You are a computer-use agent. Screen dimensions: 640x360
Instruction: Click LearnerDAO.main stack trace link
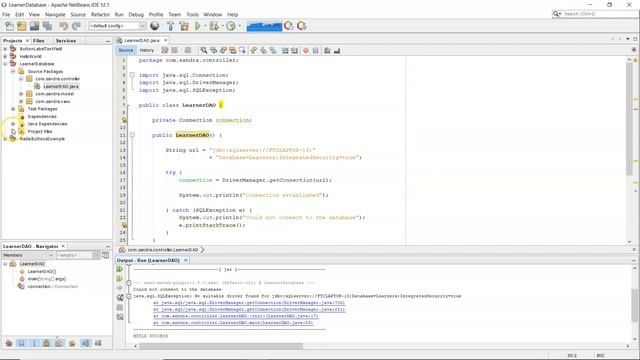(x=233, y=323)
